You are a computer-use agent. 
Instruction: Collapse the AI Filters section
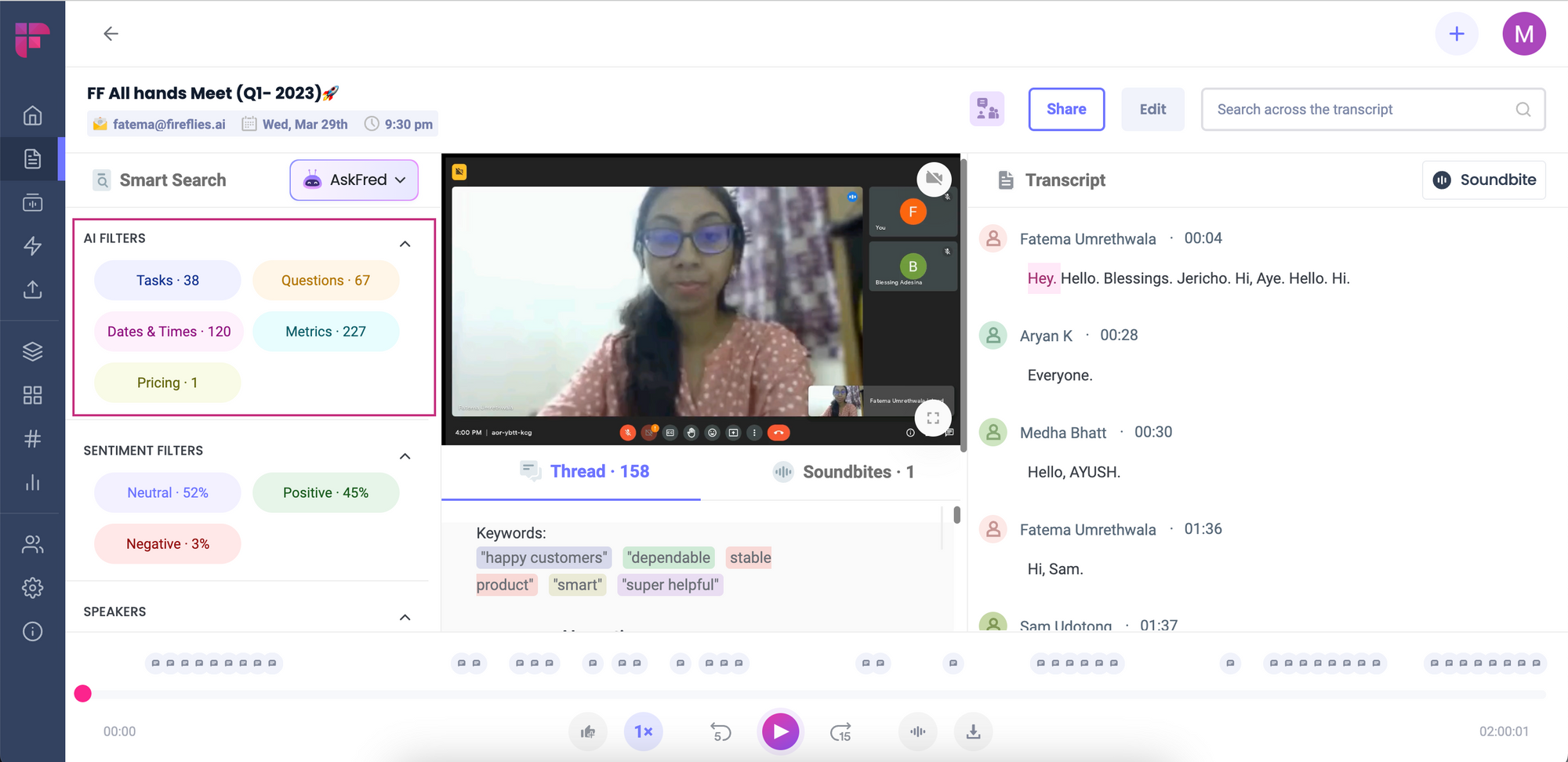405,243
